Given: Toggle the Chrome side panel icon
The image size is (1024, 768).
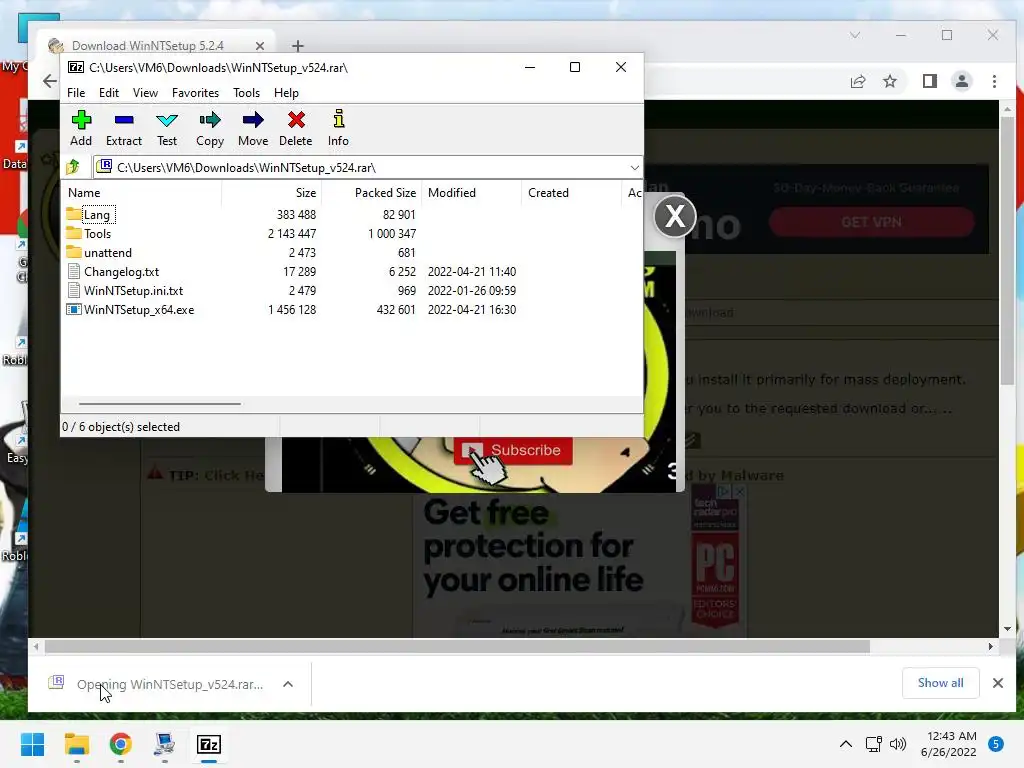Looking at the screenshot, I should pos(929,81).
